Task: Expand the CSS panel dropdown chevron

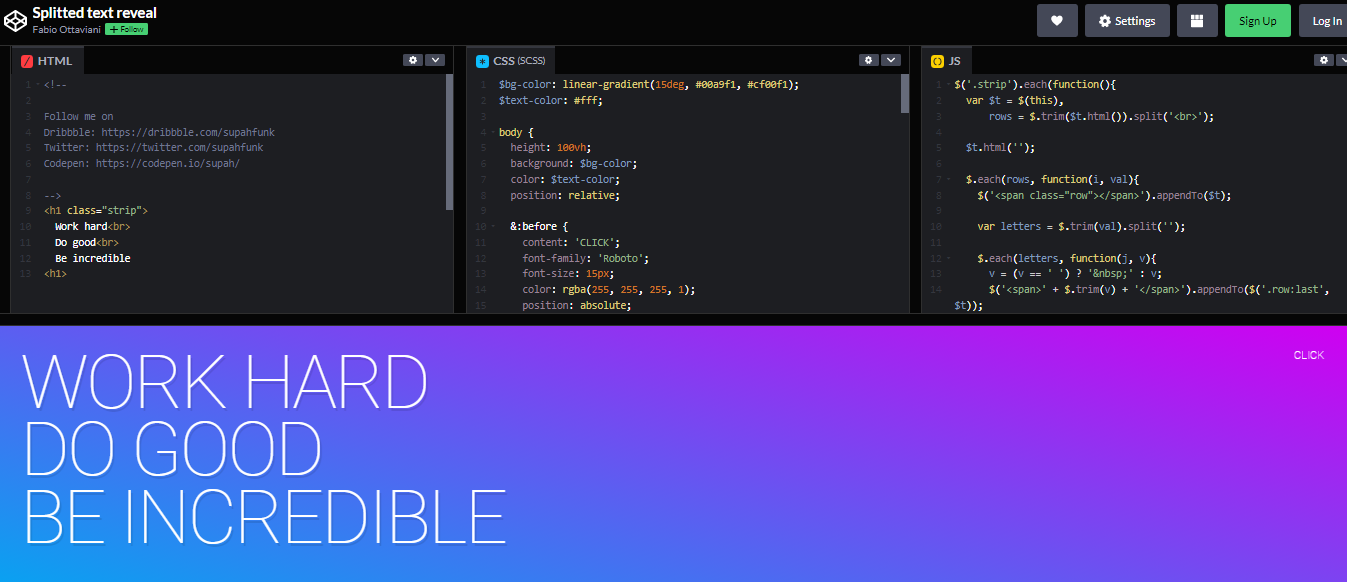Action: 890,59
